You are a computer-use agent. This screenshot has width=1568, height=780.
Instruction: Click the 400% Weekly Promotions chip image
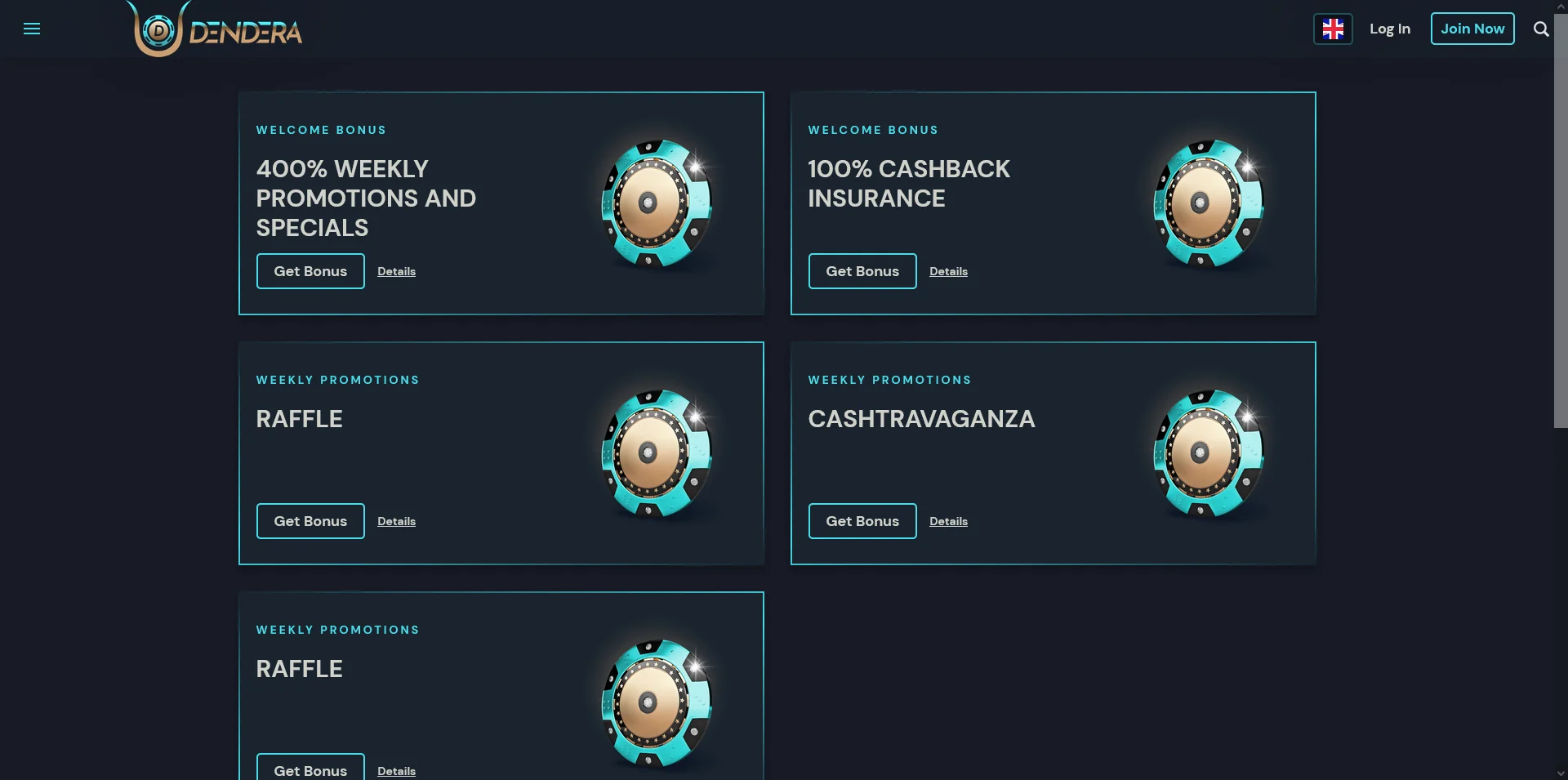657,203
